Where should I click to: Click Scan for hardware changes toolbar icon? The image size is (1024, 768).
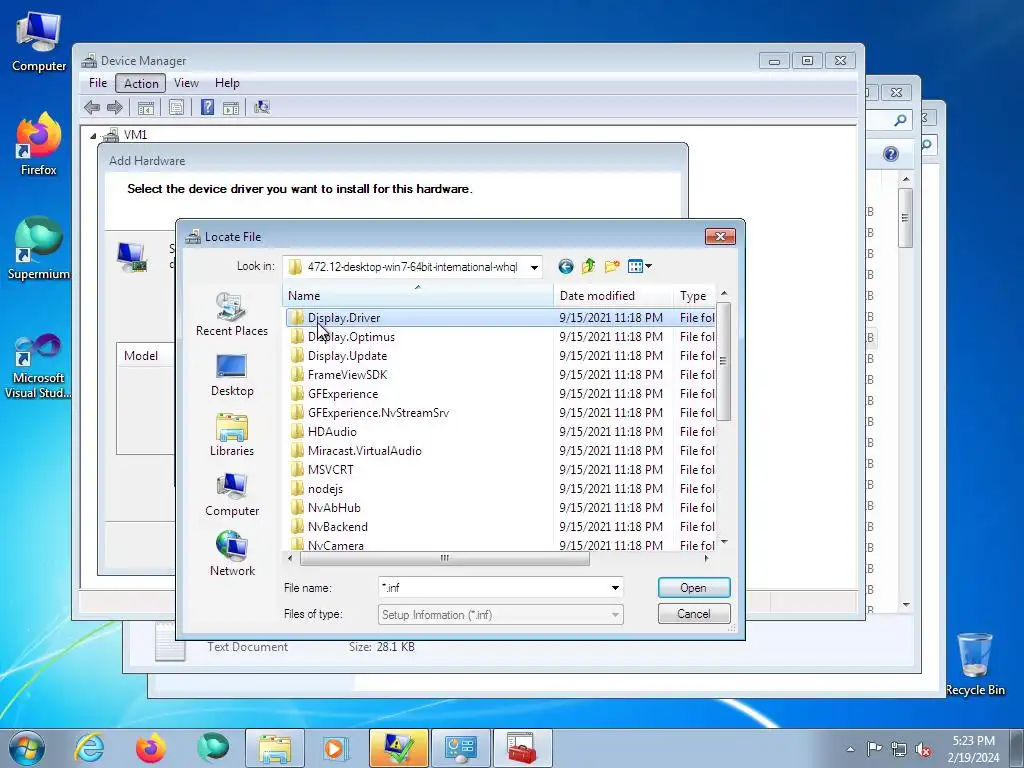pyautogui.click(x=262, y=107)
